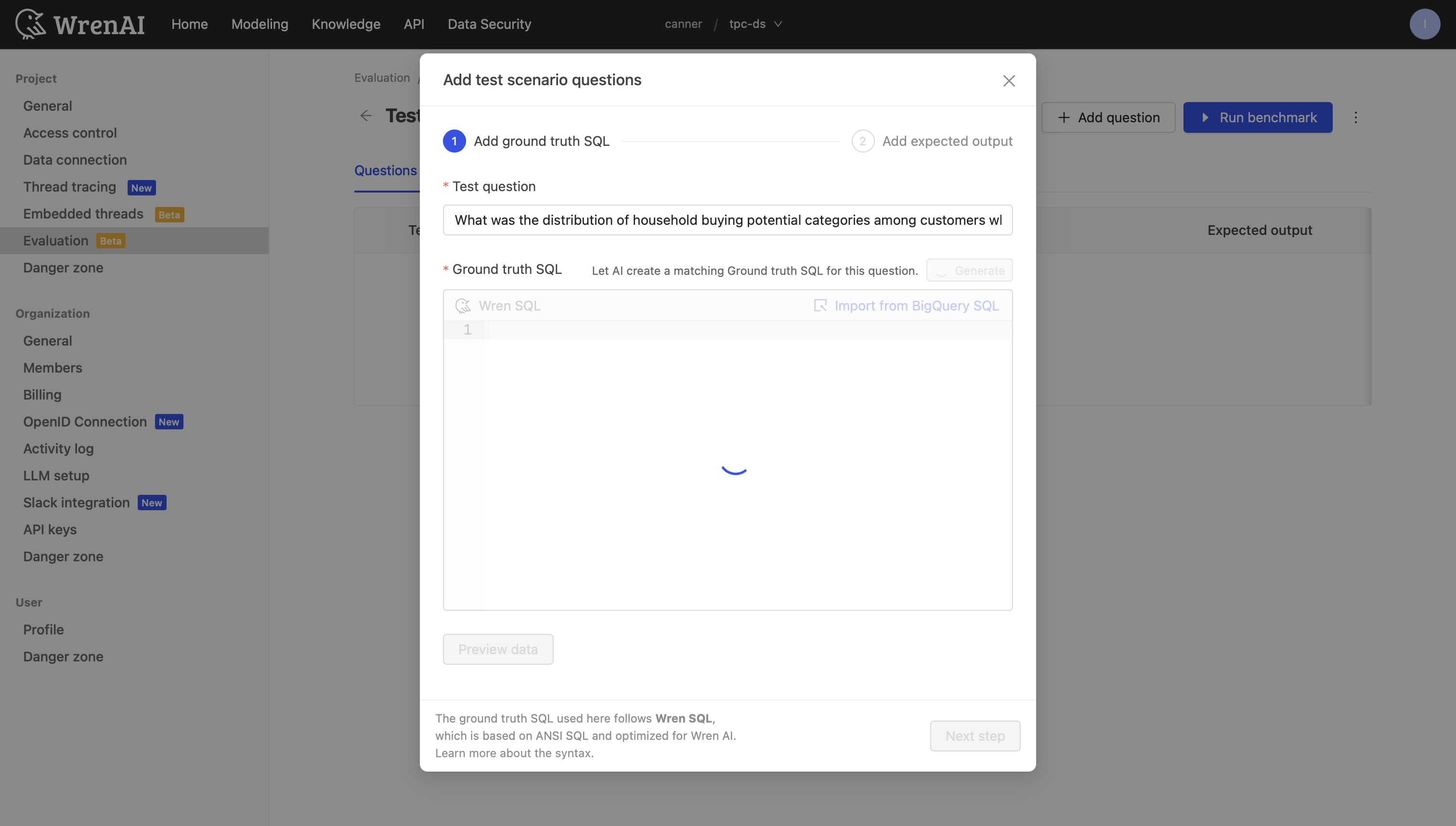Open the Learn more about the syntax link
Viewport: 1456px width, 826px height.
pyautogui.click(x=514, y=753)
